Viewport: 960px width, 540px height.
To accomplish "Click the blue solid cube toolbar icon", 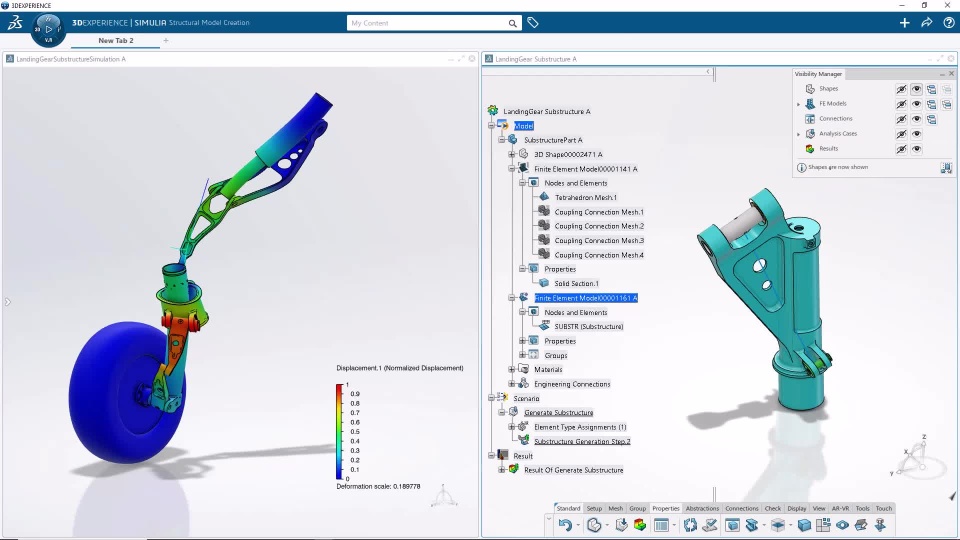I will click(x=804, y=525).
